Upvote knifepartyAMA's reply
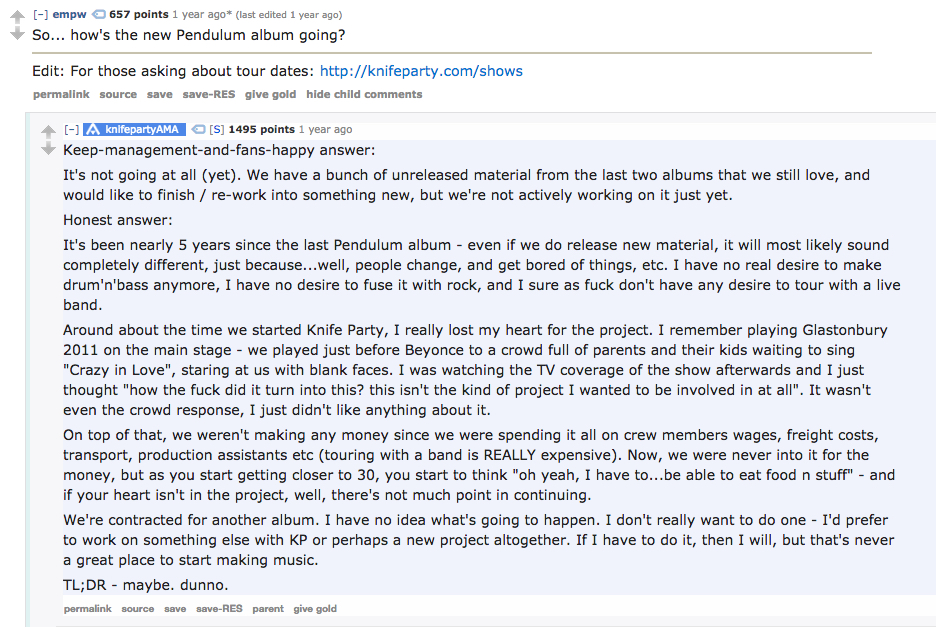This screenshot has width=936, height=627. click(x=48, y=131)
